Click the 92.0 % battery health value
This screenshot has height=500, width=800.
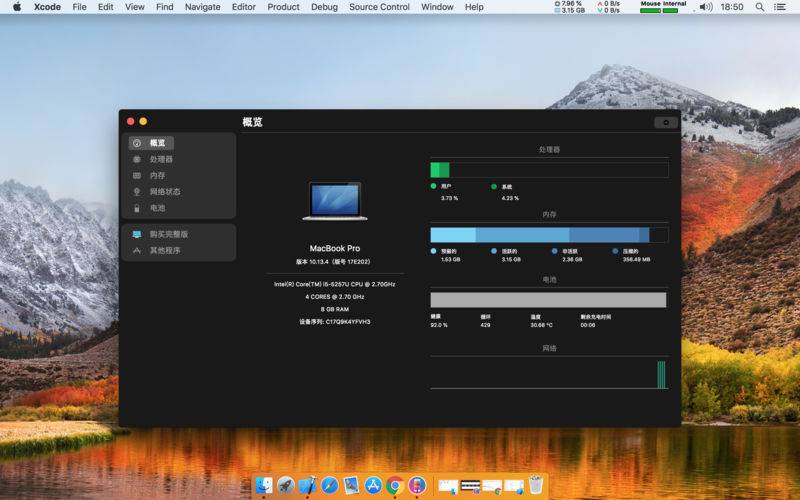[439, 325]
